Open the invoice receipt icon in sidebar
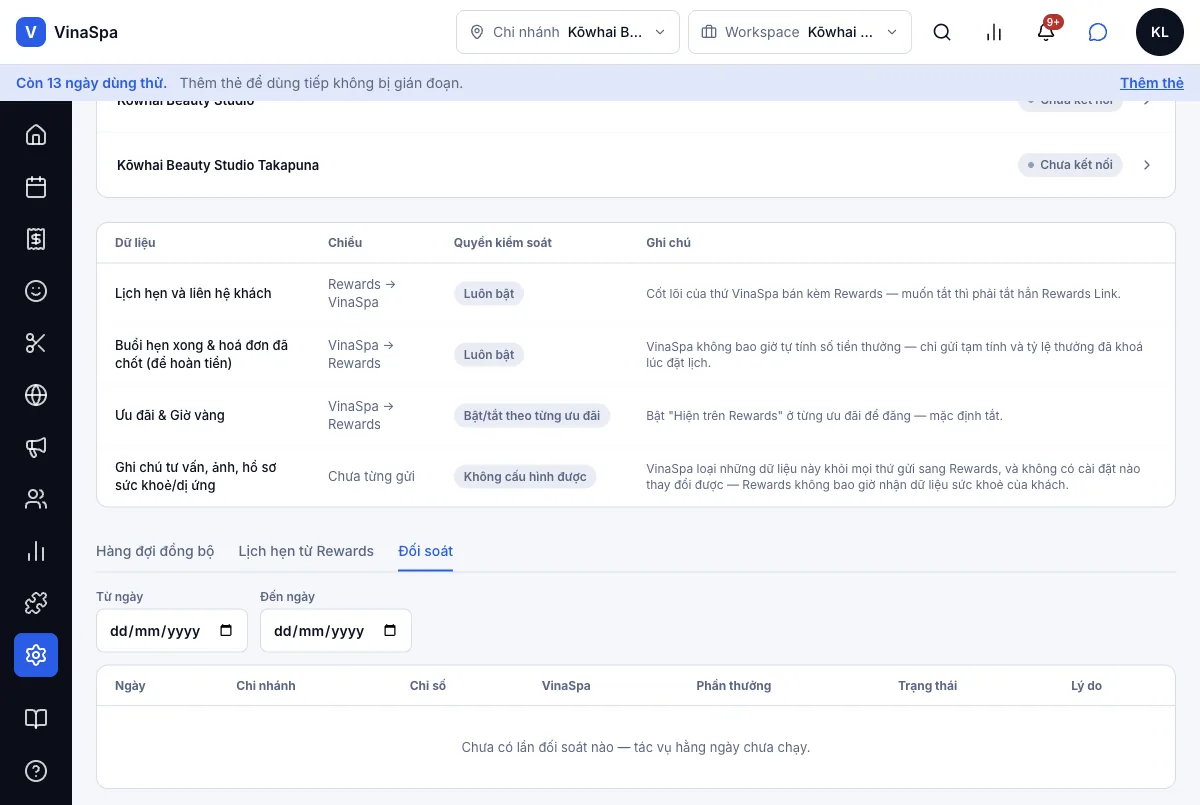Image resolution: width=1200 pixels, height=805 pixels. tap(36, 239)
